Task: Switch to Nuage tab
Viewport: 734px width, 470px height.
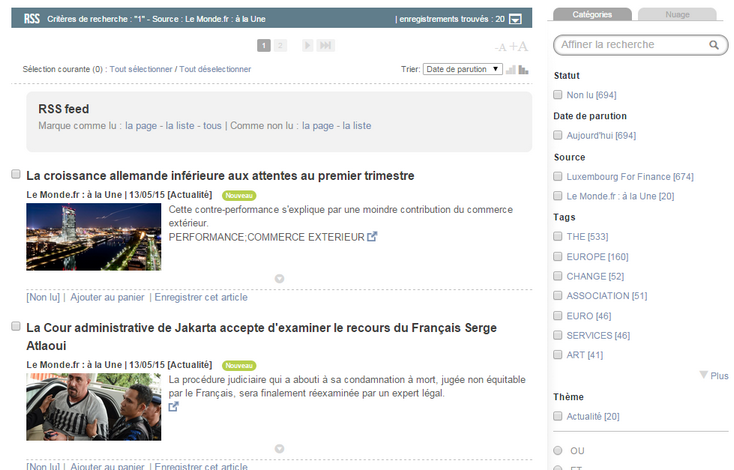Action: click(677, 15)
